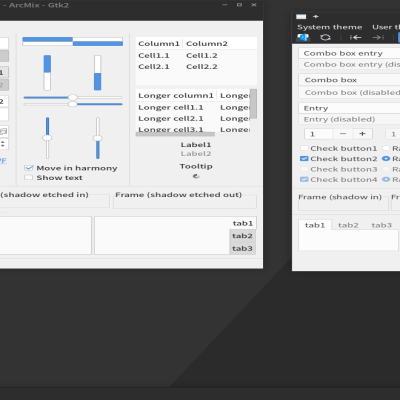Viewport: 400px width, 400px height.
Task: Increase spin button value with plus
Action: 362,134
